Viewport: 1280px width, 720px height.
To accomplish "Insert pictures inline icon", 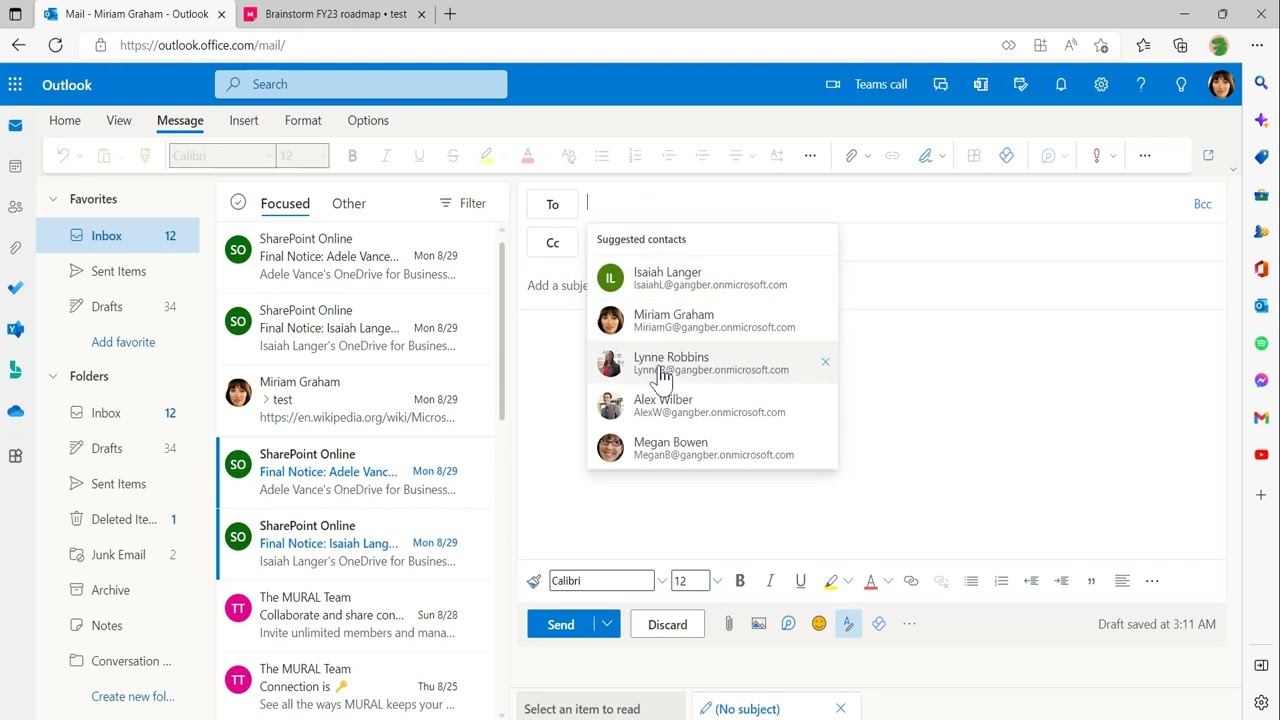I will coord(759,624).
